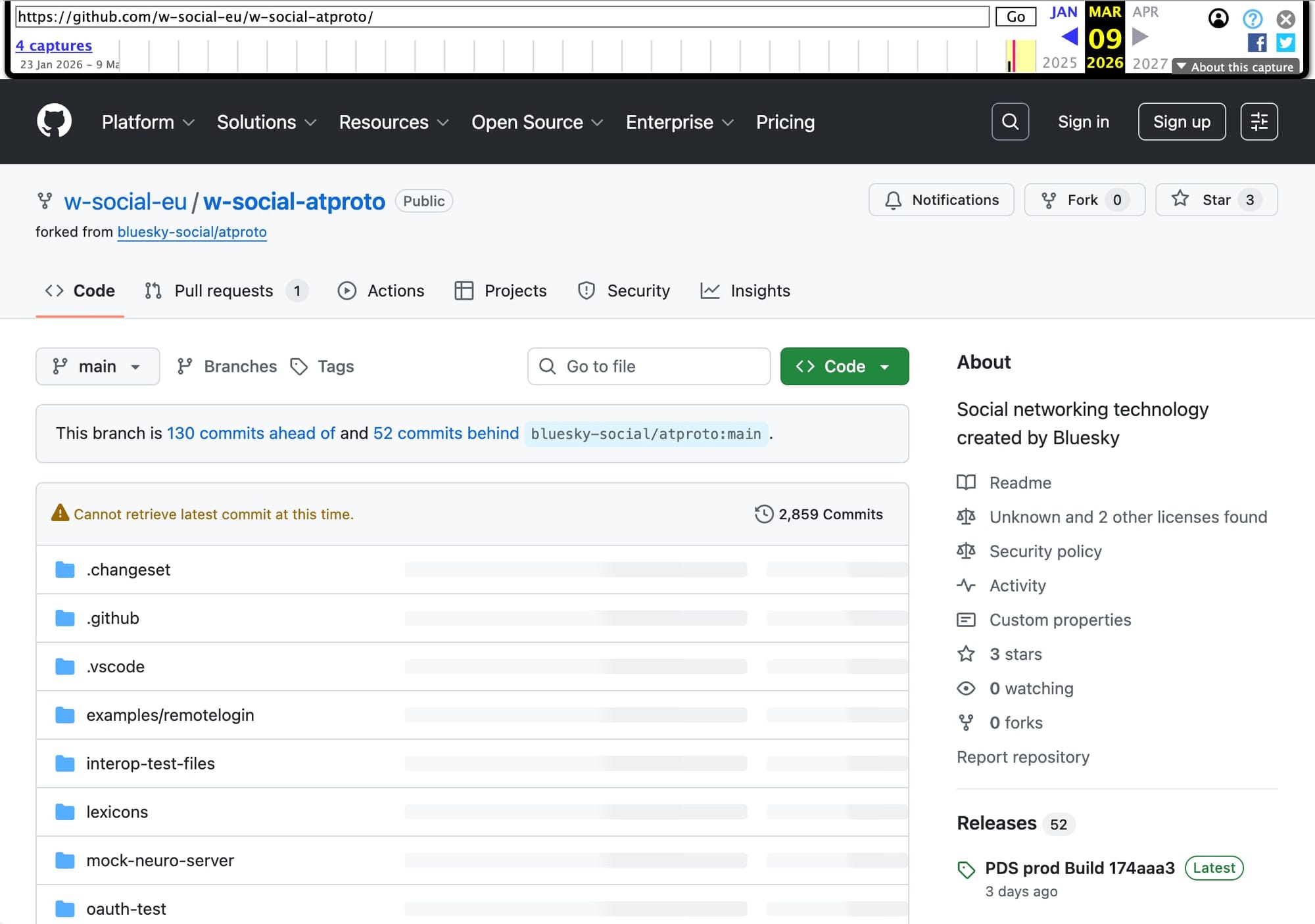Expand the Solutions menu
This screenshot has height=924, width=1315.
(x=266, y=122)
